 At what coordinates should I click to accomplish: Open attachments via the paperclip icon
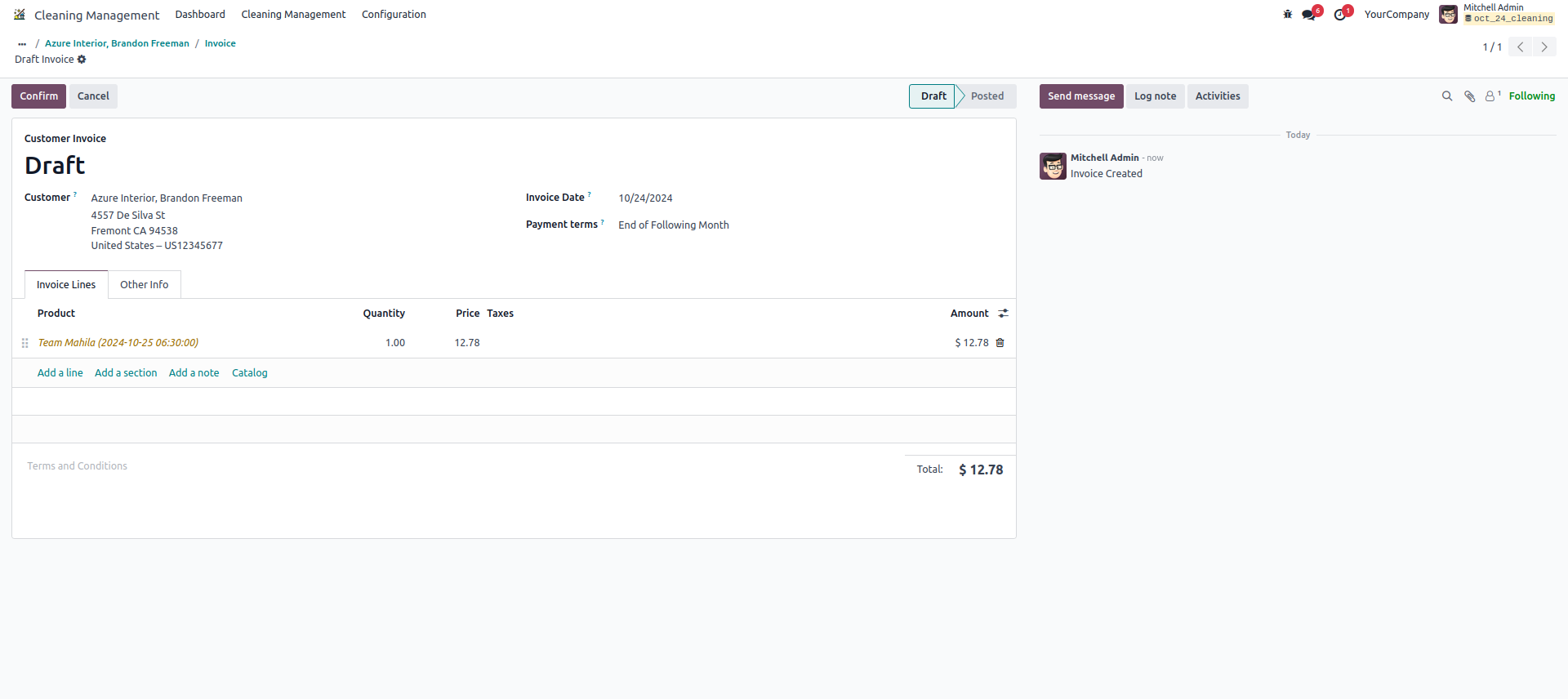pos(1469,96)
